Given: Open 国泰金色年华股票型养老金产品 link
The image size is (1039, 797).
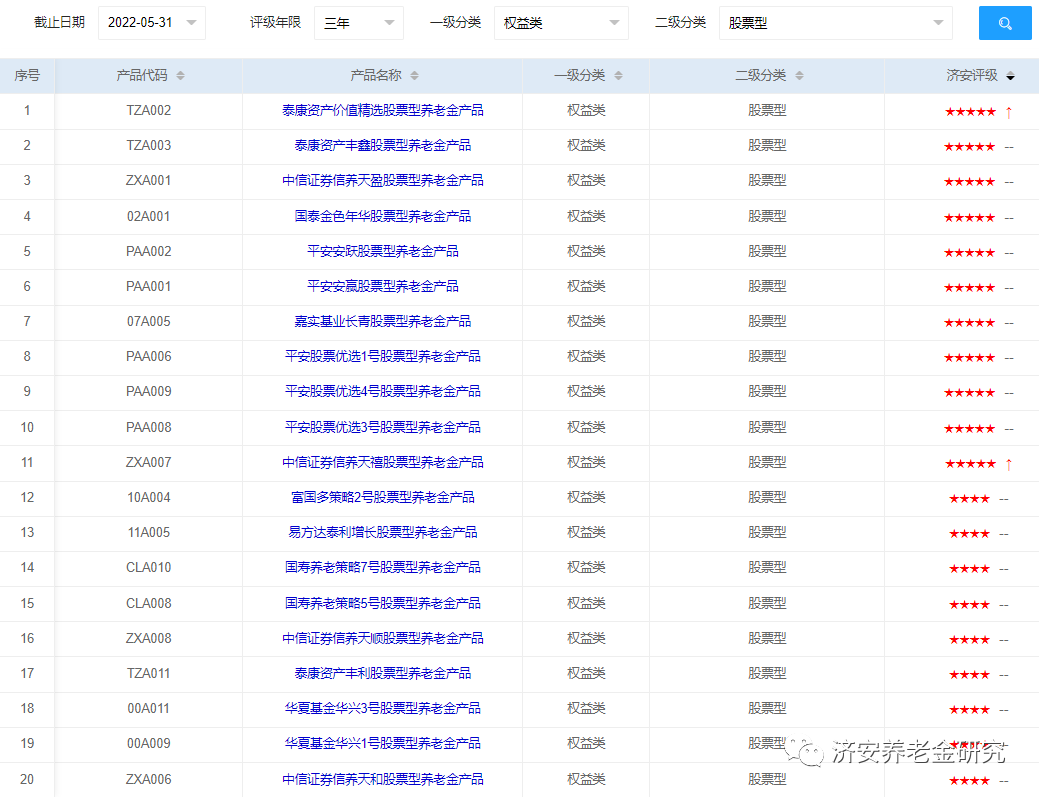Looking at the screenshot, I should coord(382,217).
